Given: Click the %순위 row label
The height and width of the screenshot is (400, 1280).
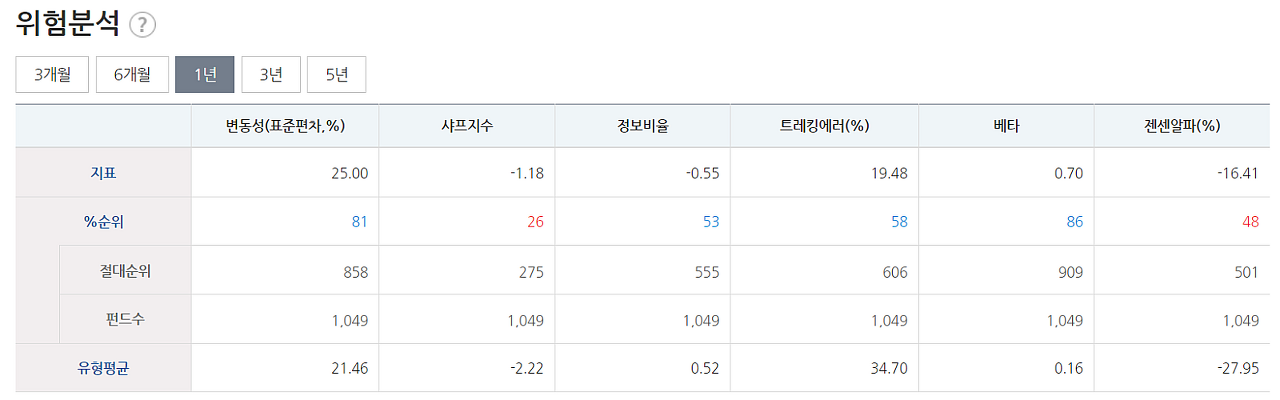Looking at the screenshot, I should click(104, 222).
